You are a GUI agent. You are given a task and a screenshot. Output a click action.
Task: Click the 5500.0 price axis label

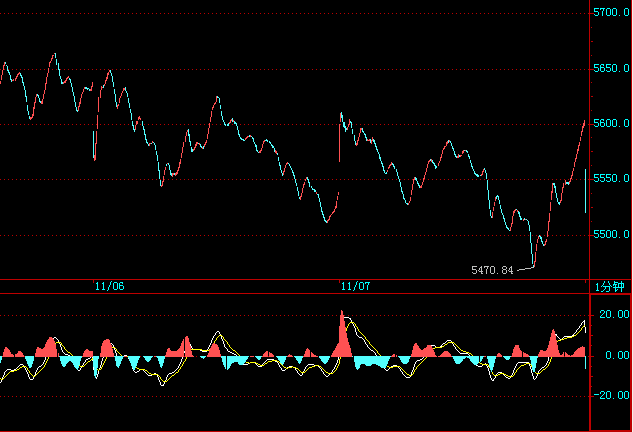pyautogui.click(x=611, y=235)
